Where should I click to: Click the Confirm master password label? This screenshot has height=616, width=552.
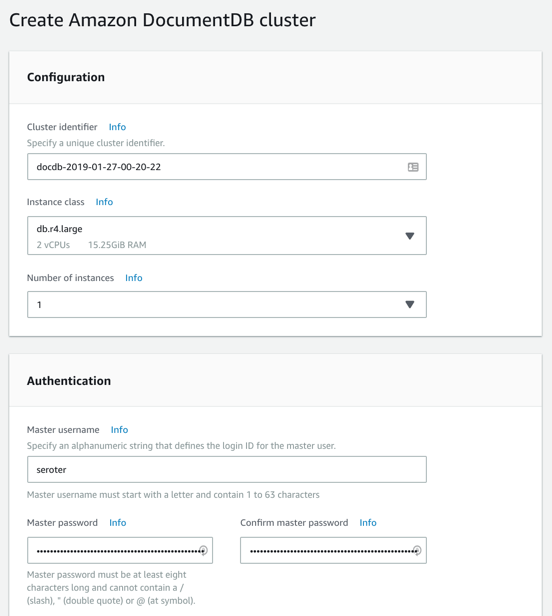click(x=294, y=523)
